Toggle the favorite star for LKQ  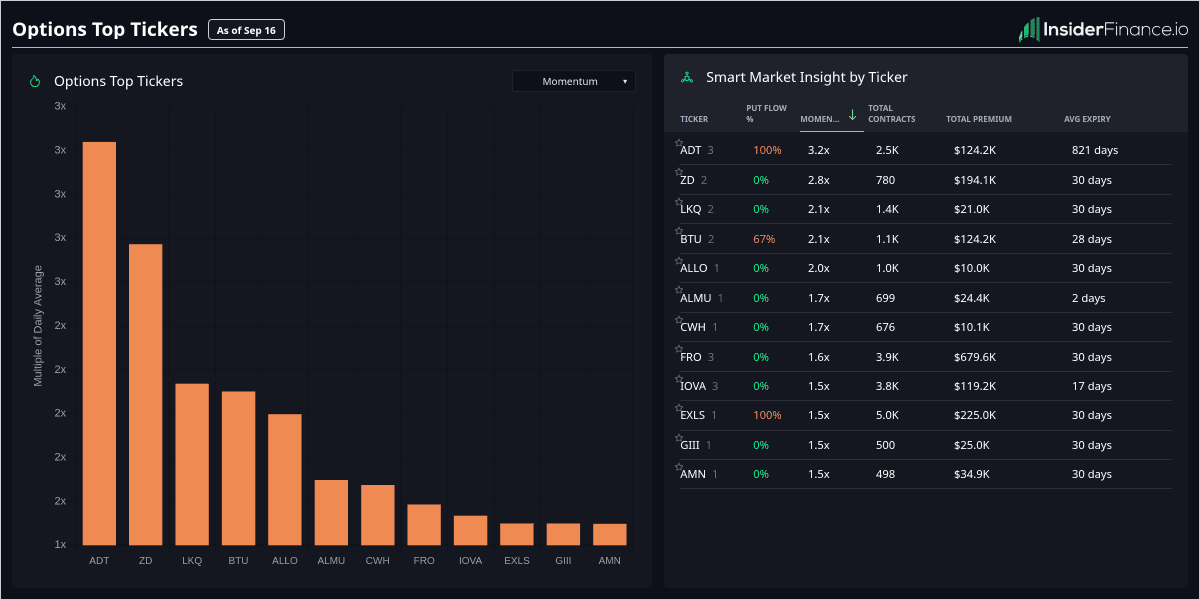click(679, 202)
